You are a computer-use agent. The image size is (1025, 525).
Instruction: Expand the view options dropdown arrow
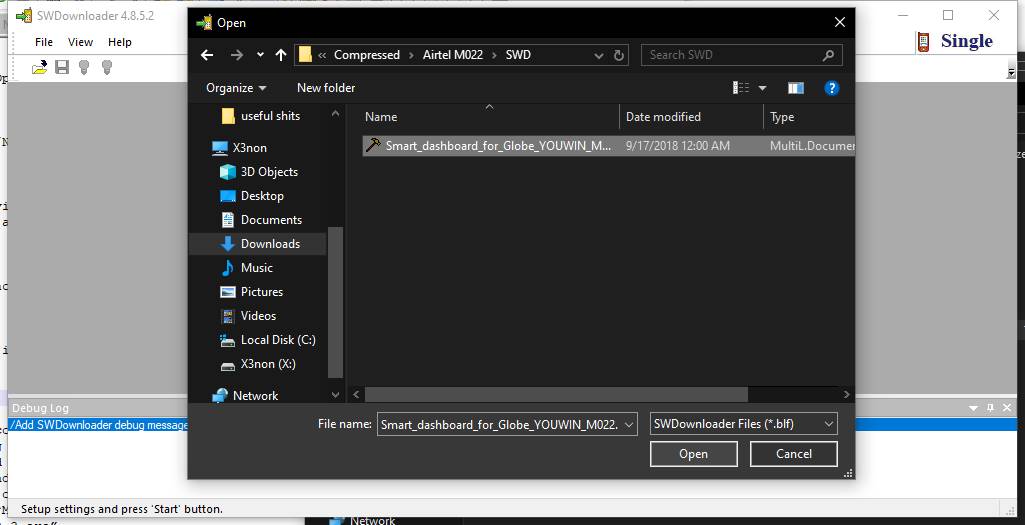(x=763, y=88)
